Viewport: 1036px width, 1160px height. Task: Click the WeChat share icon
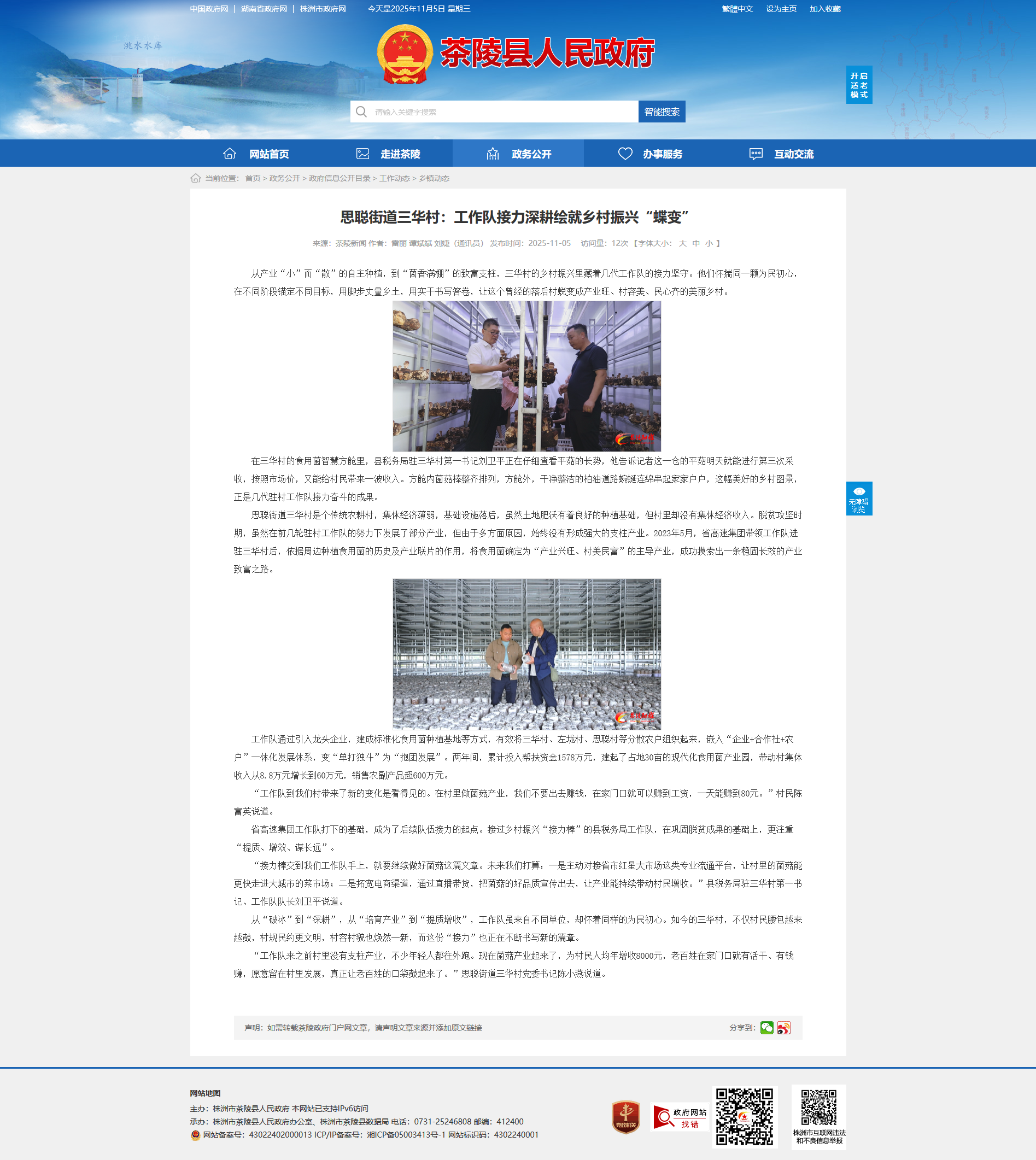tap(766, 1027)
